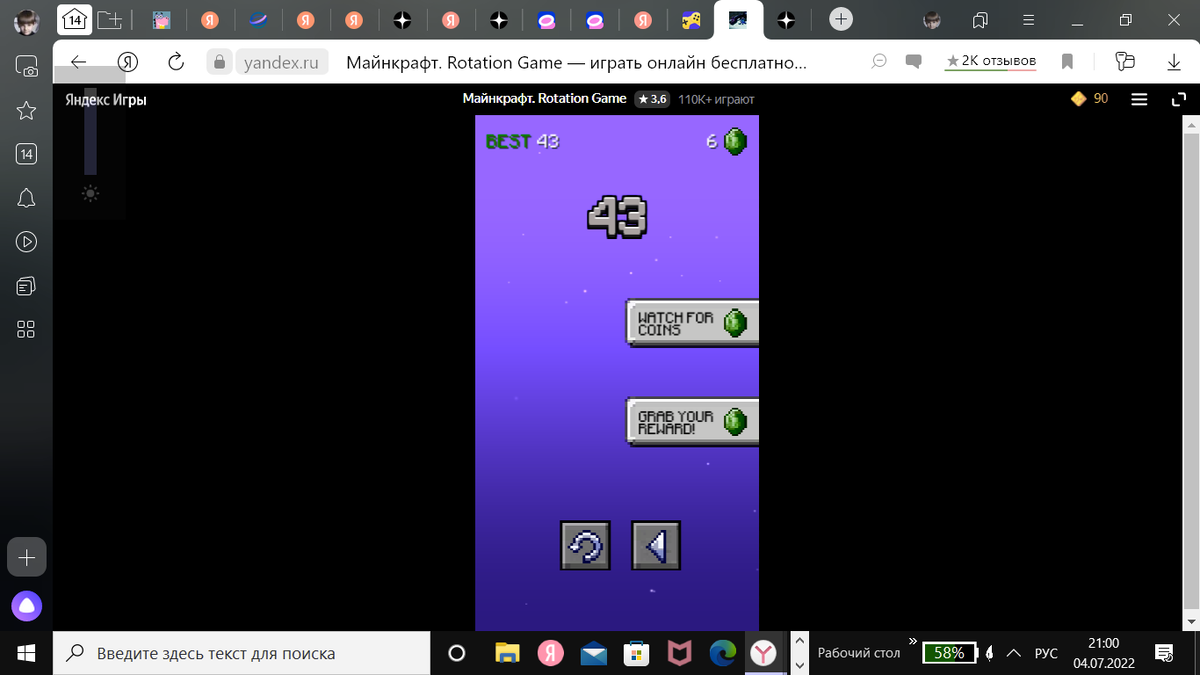Switch to the tab with blue planet favicon
Screen dimensions: 1200x675
(x=258, y=19)
